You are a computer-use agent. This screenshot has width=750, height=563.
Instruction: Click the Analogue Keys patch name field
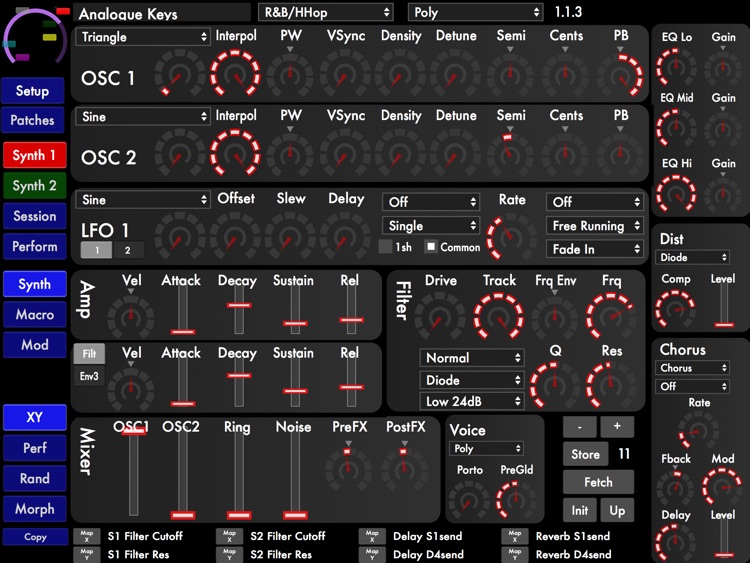pos(162,13)
